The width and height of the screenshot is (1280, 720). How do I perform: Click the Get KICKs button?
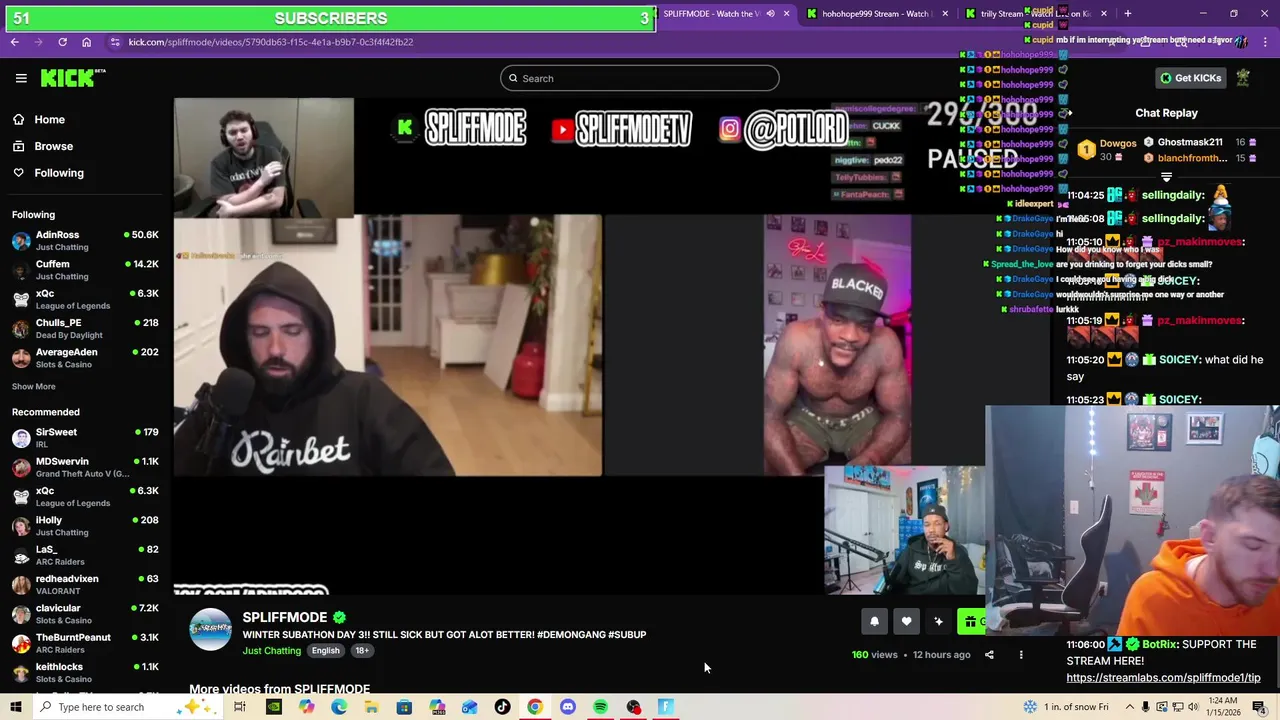pyautogui.click(x=1190, y=78)
